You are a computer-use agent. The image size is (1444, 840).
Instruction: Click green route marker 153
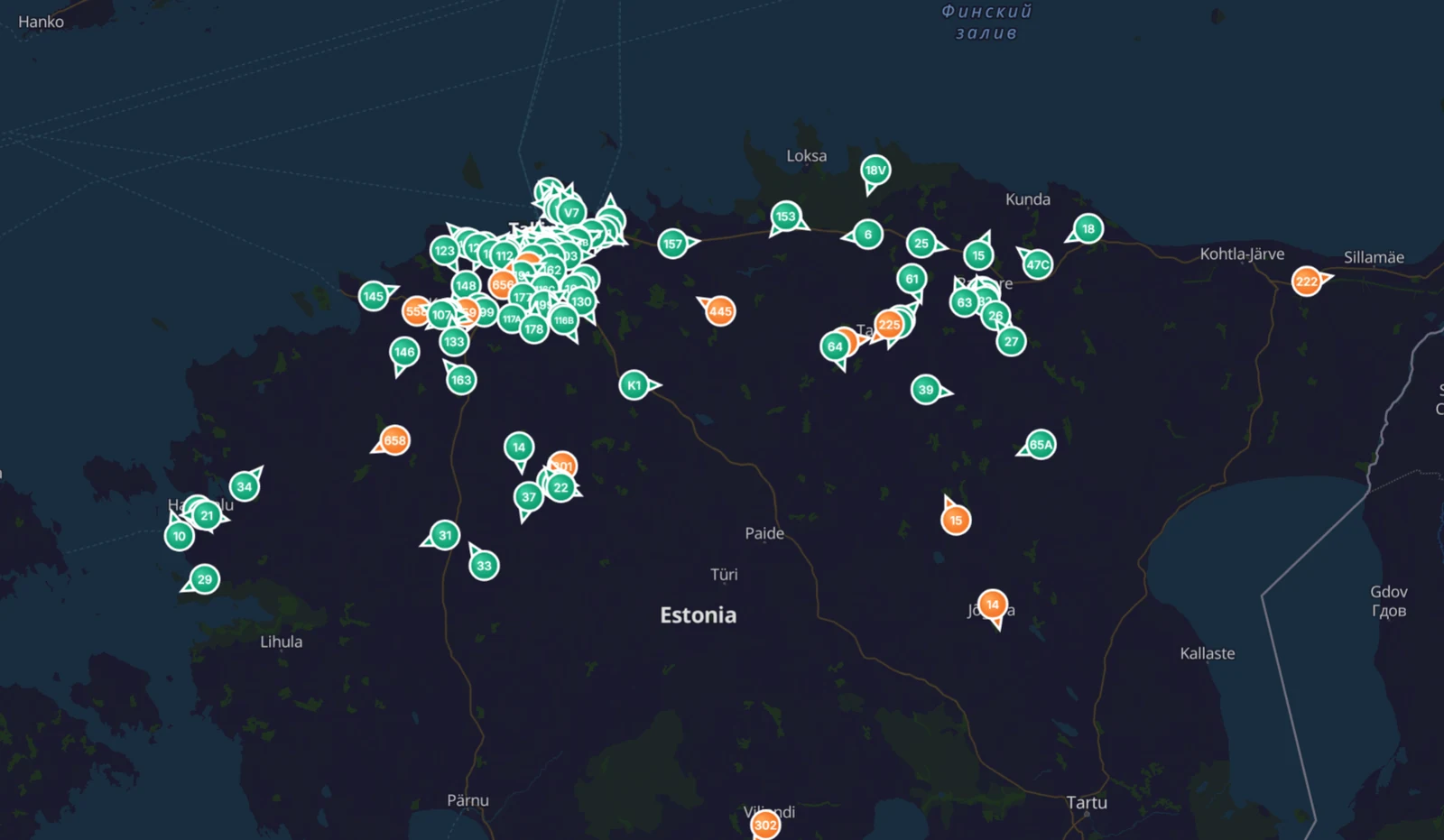786,217
